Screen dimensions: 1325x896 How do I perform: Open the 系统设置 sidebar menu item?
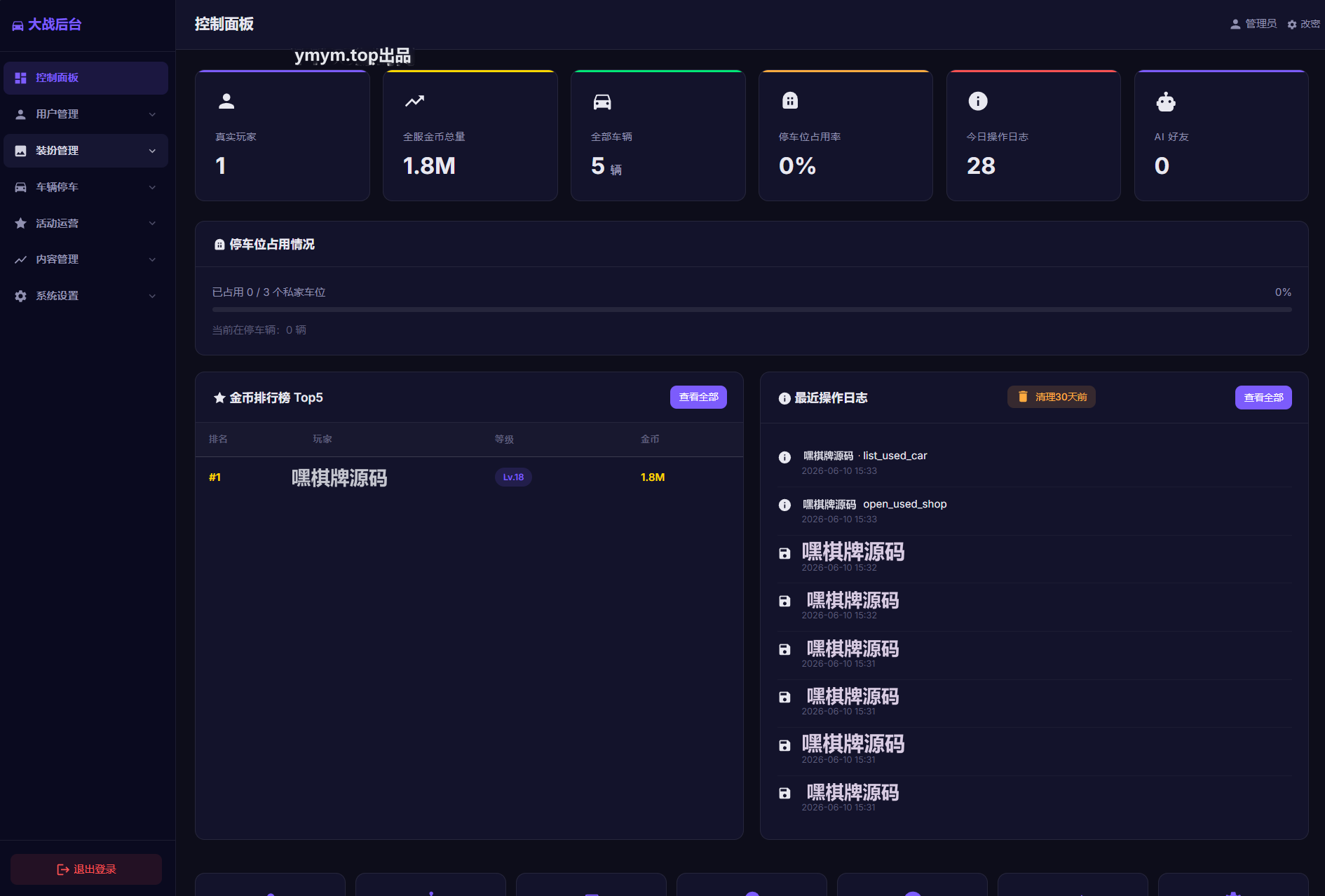click(86, 296)
